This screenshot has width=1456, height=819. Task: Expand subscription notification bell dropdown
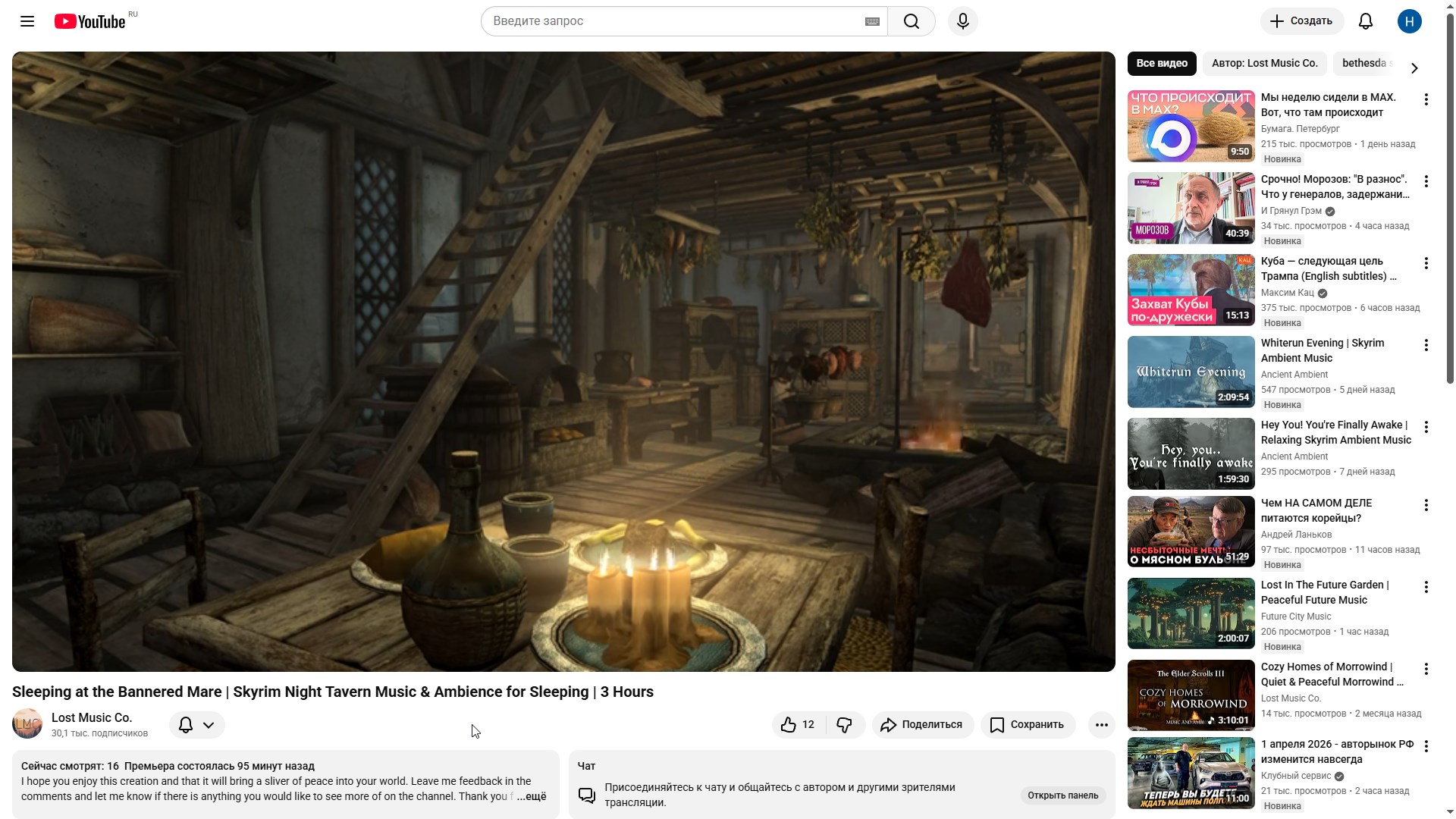coord(196,725)
